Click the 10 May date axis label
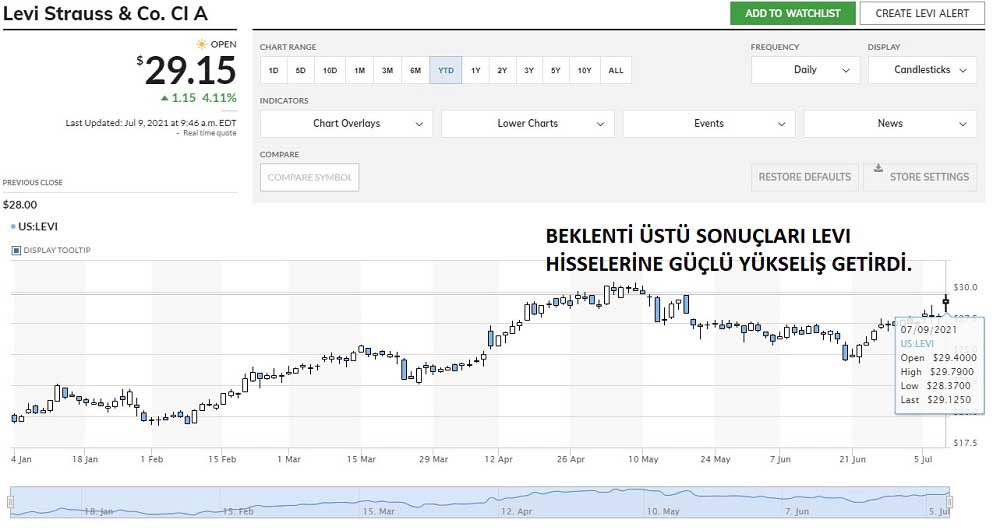Viewport: 1000px width, 530px height. 643,459
